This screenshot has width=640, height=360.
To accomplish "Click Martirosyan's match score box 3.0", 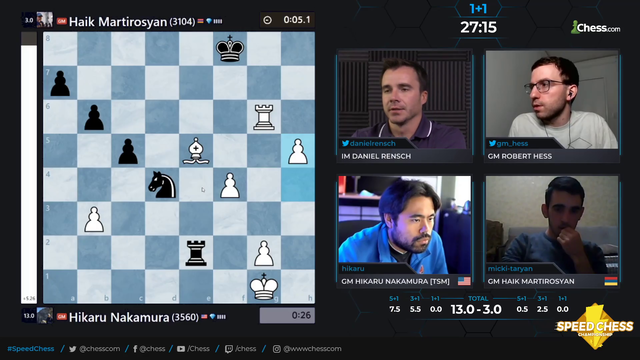I will click(29, 20).
